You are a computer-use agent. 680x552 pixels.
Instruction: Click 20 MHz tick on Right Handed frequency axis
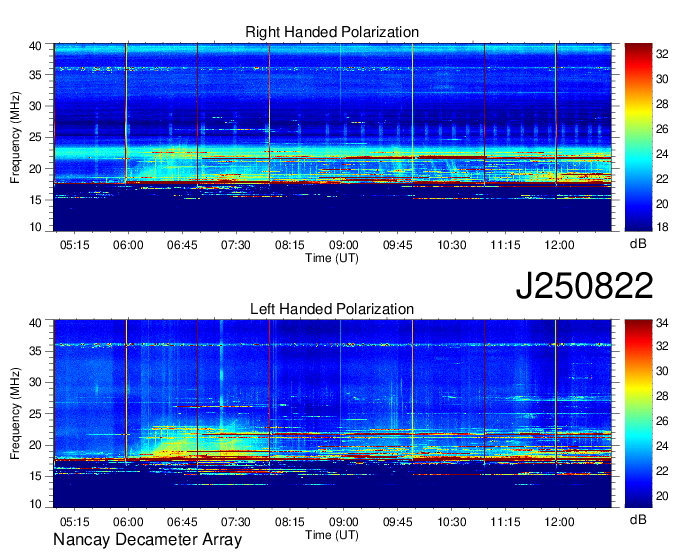[36, 169]
